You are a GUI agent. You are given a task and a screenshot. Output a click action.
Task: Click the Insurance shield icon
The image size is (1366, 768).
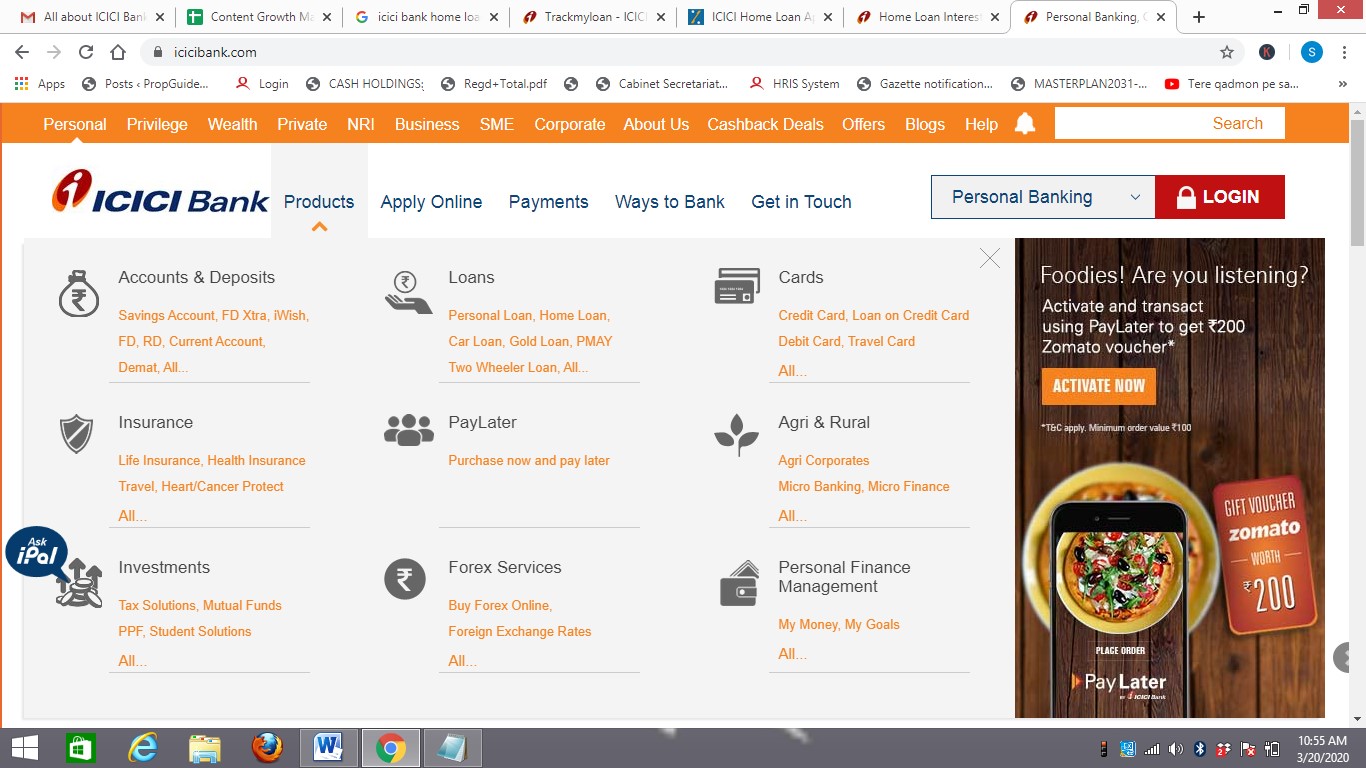[x=77, y=434]
